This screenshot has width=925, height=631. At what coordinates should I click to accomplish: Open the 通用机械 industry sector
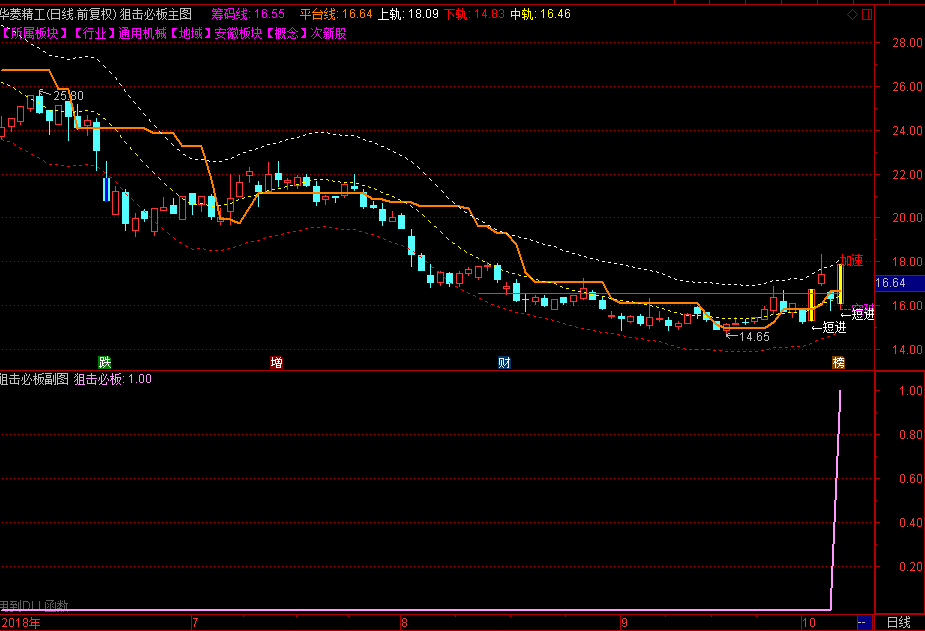click(142, 33)
